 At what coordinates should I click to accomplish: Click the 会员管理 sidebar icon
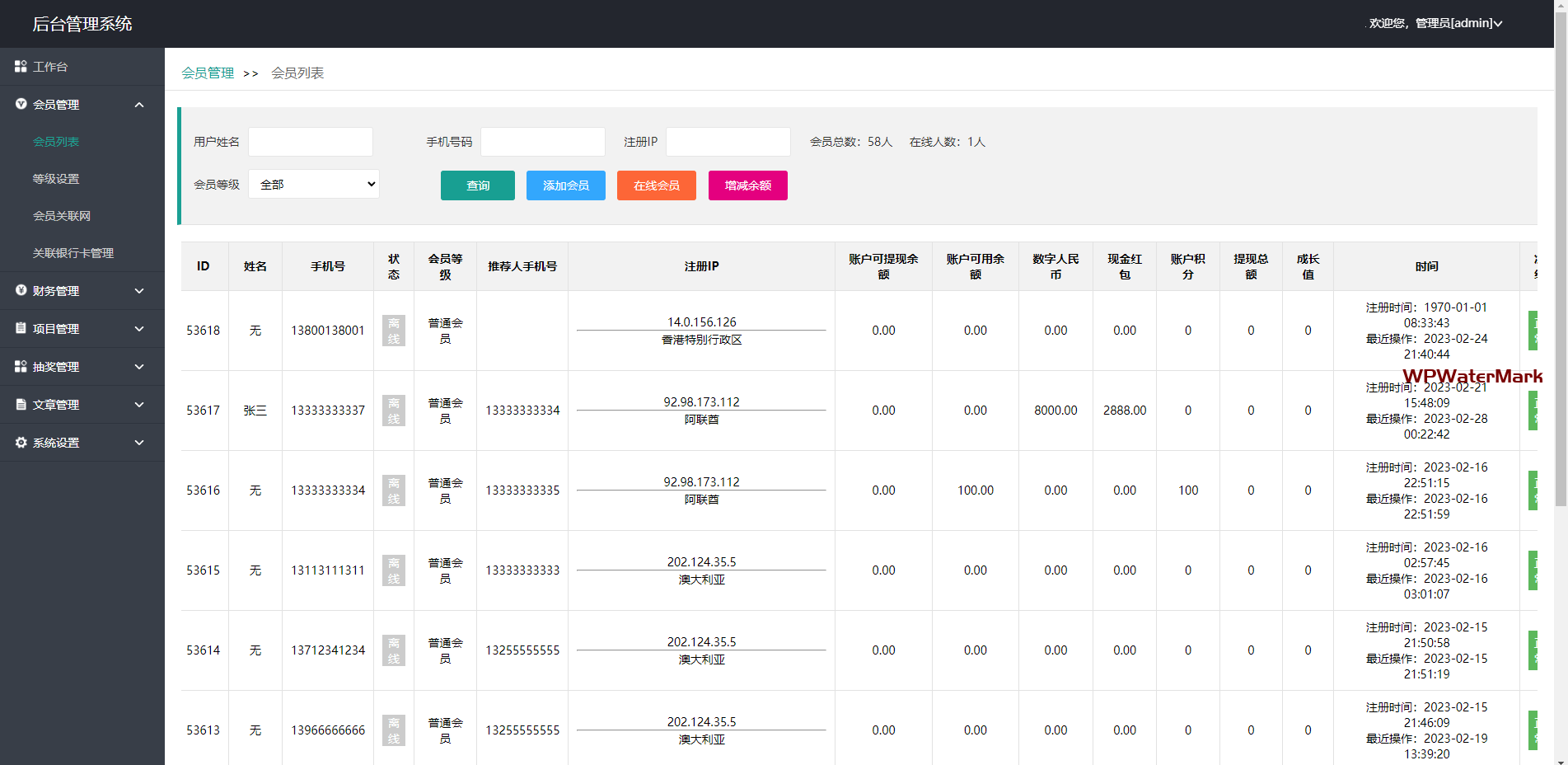[x=21, y=104]
